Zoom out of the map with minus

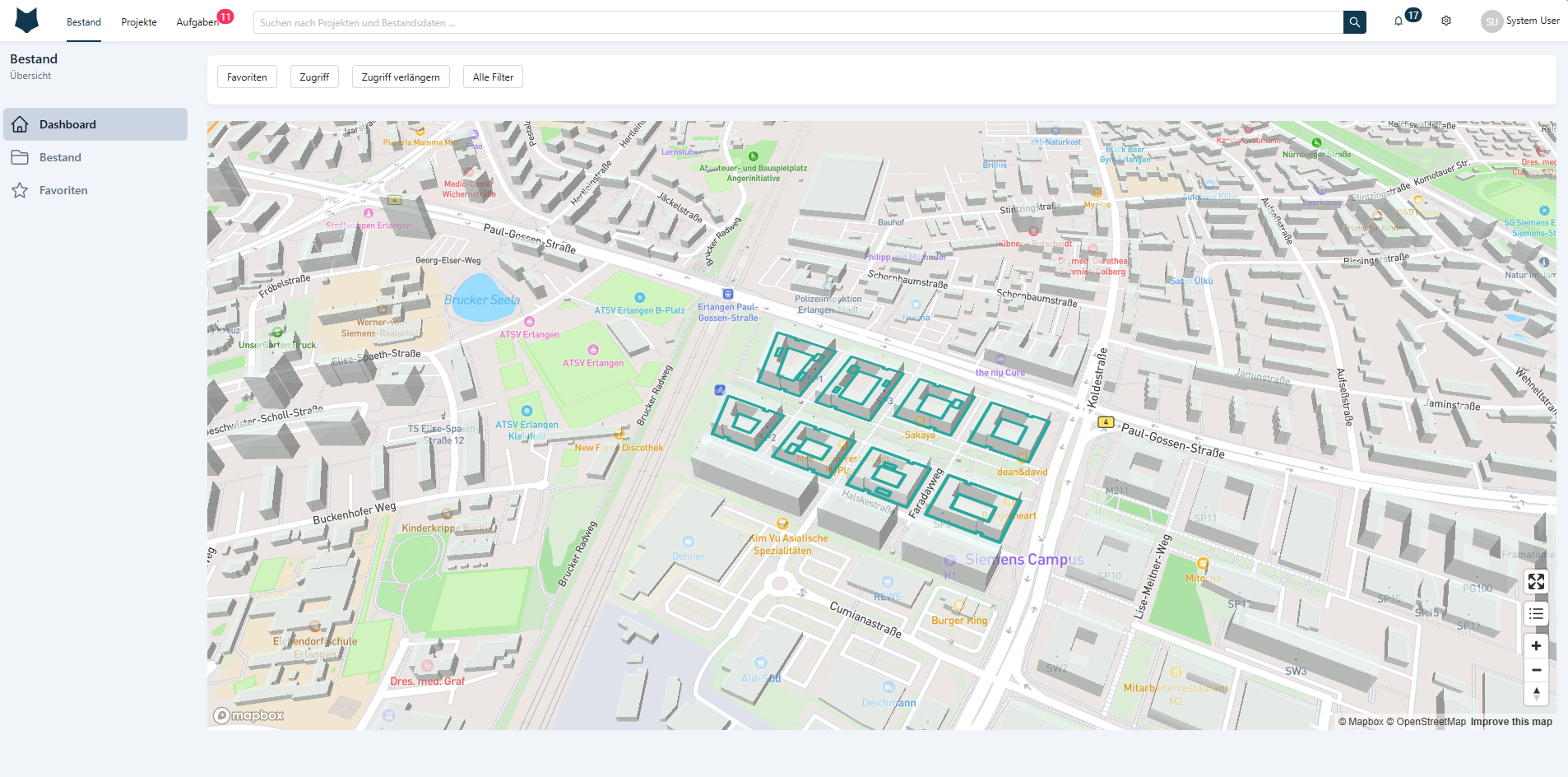coord(1536,670)
